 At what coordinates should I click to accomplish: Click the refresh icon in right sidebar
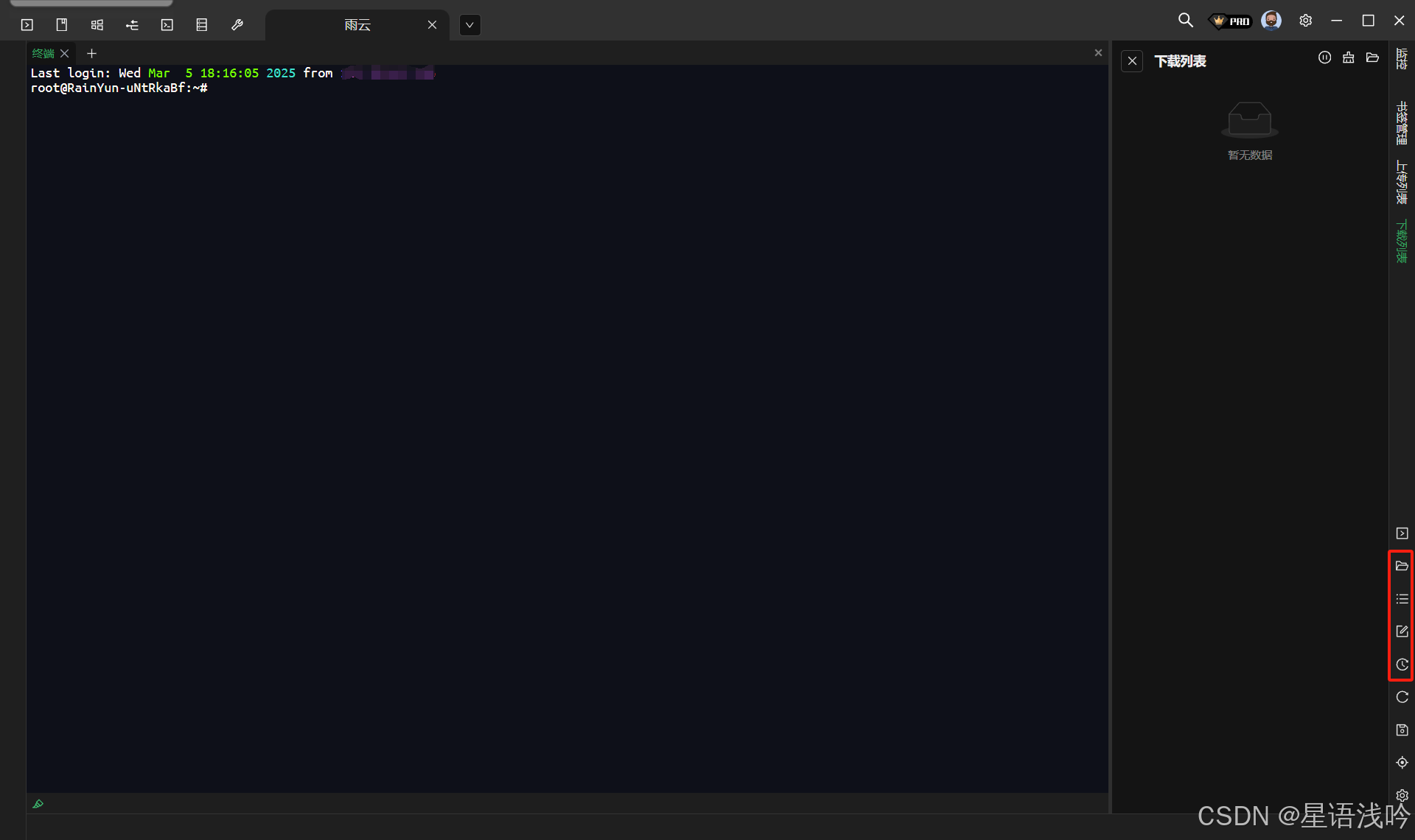point(1402,697)
